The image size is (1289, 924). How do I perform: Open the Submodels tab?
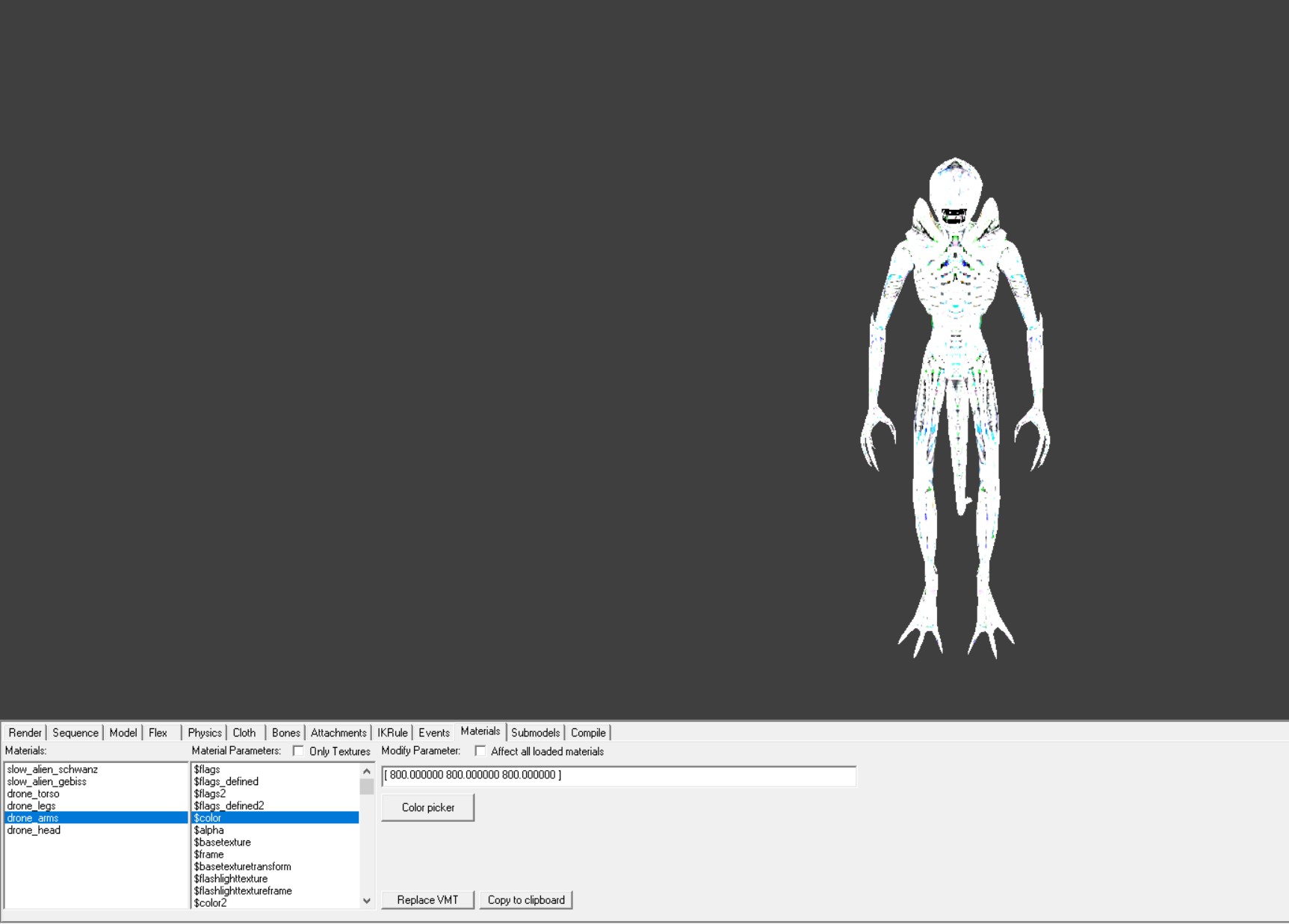(535, 733)
